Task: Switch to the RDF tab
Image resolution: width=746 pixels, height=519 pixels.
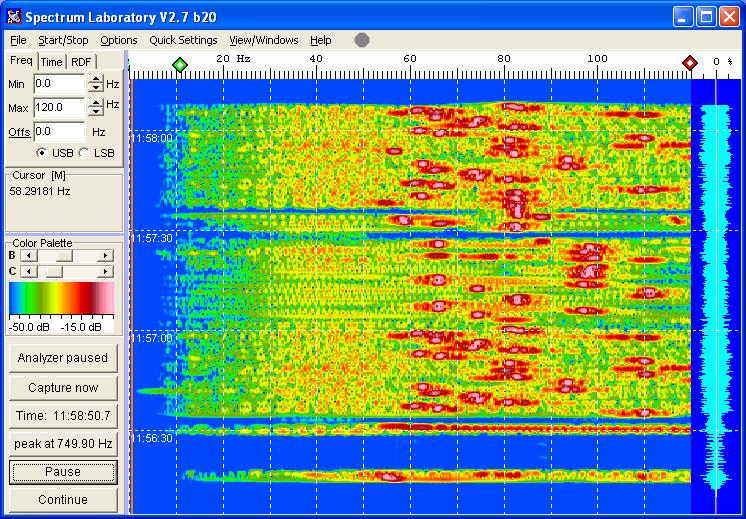Action: coord(81,62)
